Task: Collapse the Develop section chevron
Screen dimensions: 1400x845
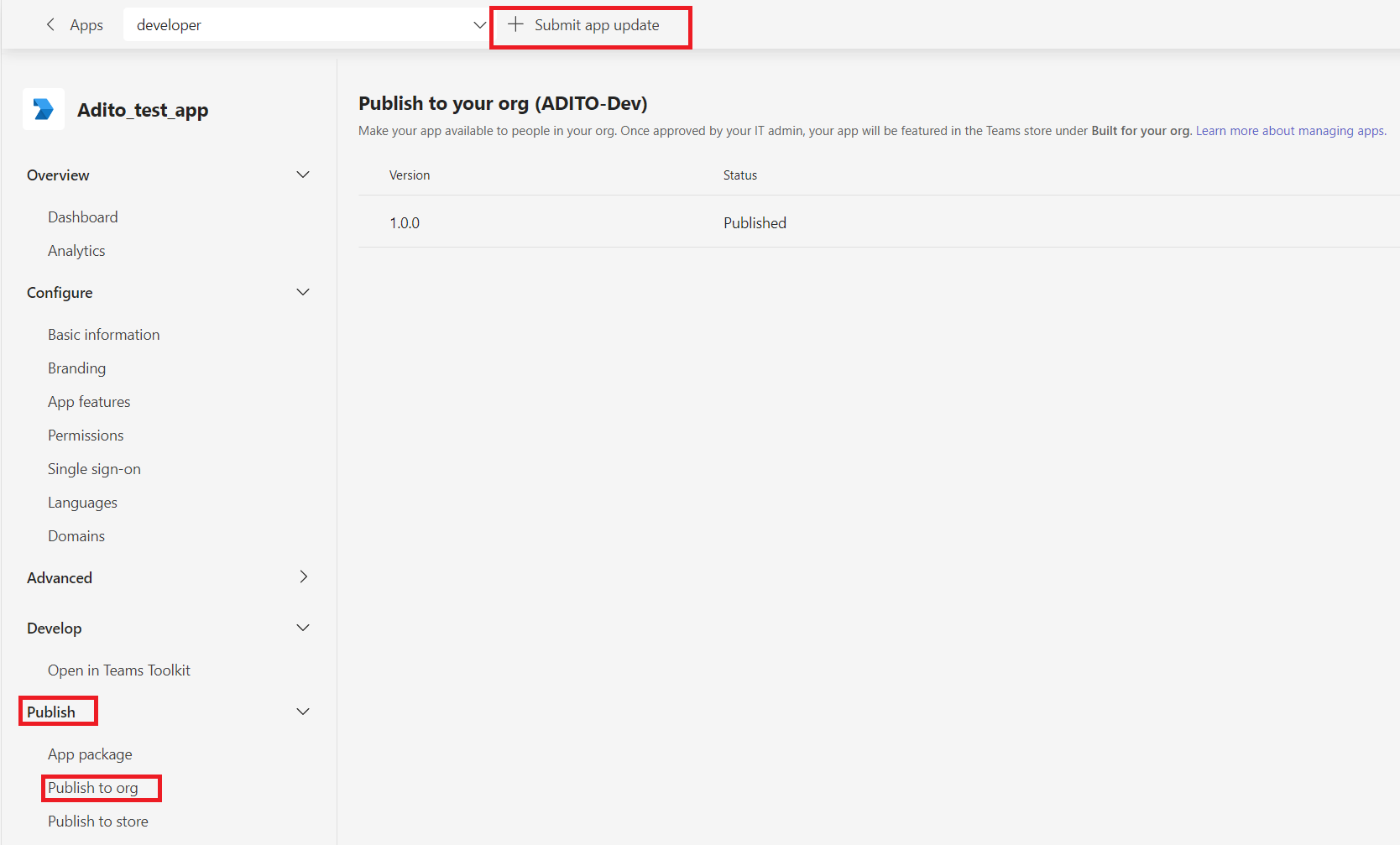Action: (x=303, y=628)
